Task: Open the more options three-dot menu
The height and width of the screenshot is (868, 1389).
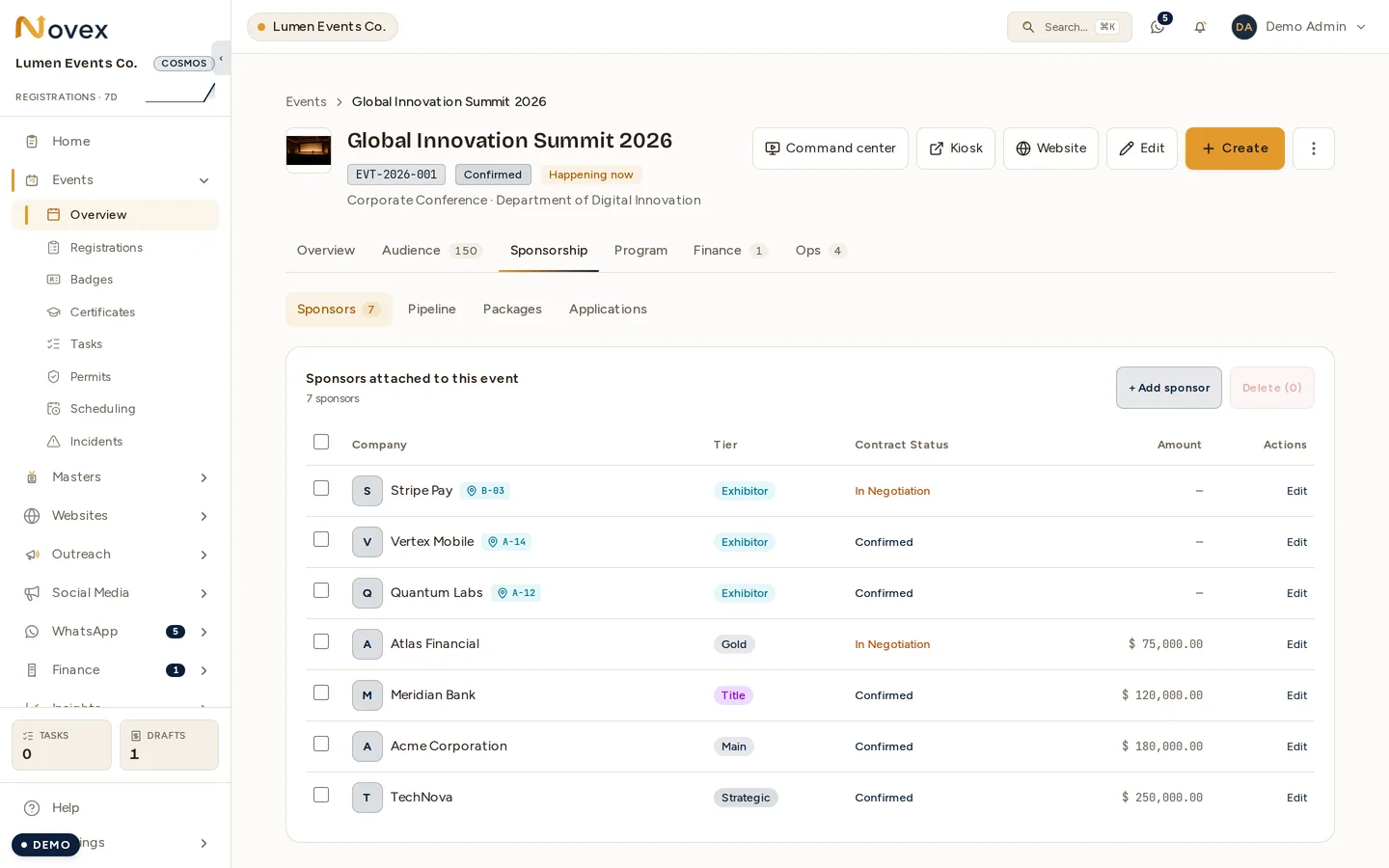Action: pos(1313,149)
